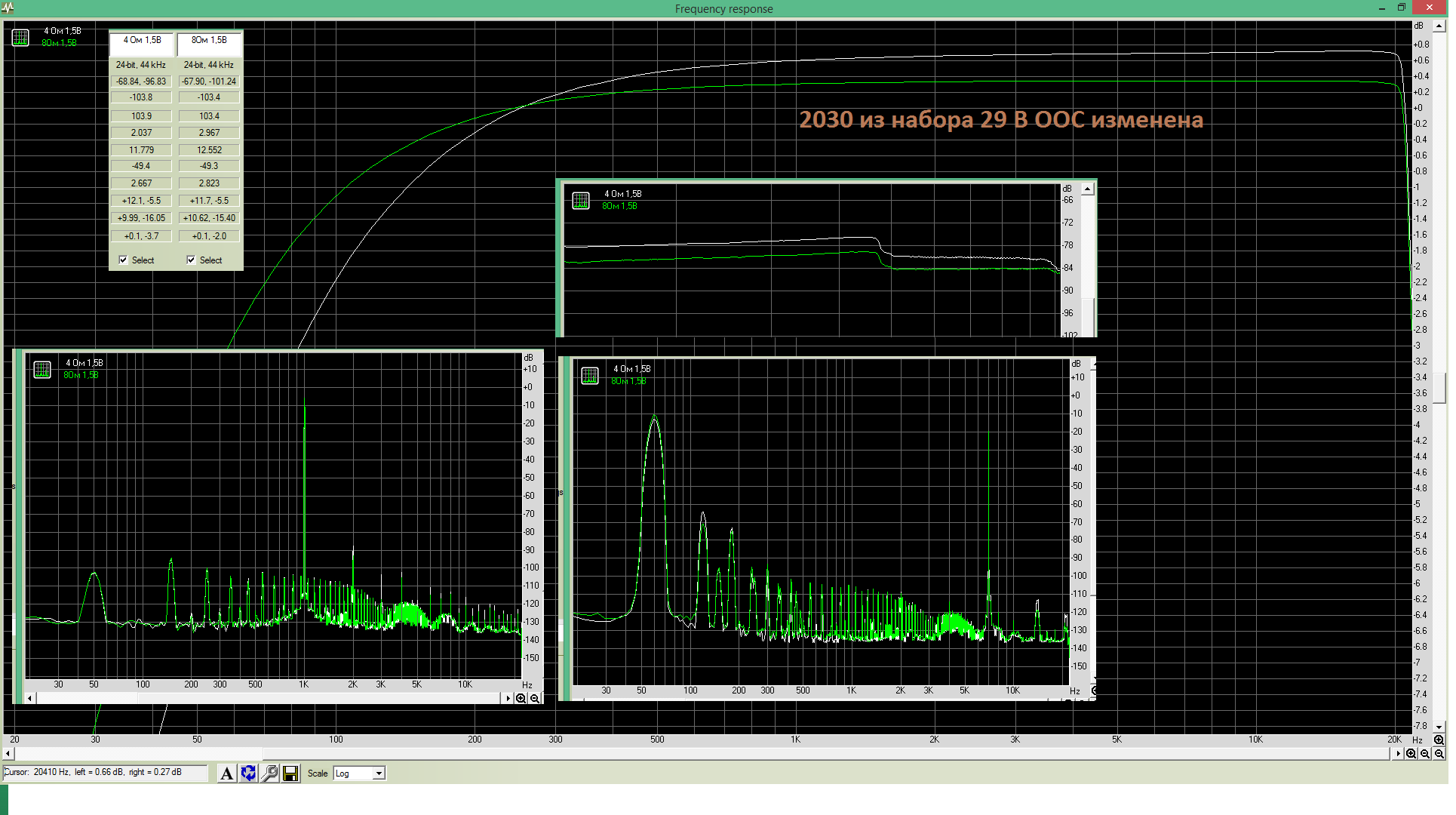Screen dimensions: 1456x815
Task: Click the zoom-out magnifier of the left spectrum graph
Action: pyautogui.click(x=535, y=699)
